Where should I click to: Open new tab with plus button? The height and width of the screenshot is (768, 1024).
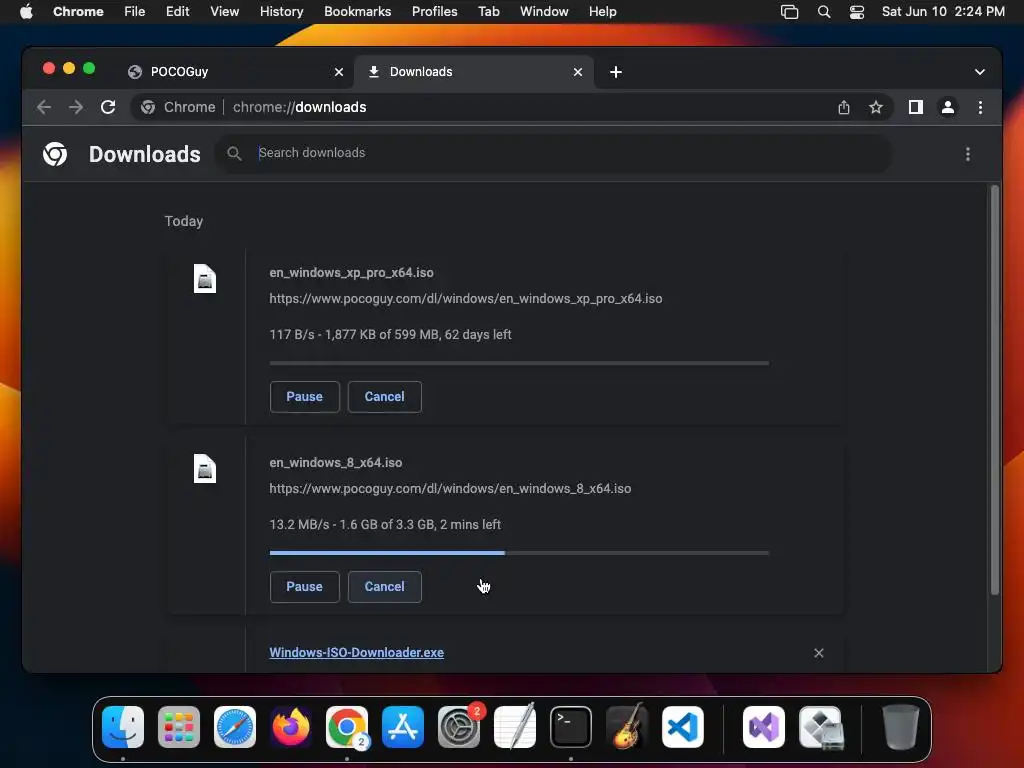616,72
